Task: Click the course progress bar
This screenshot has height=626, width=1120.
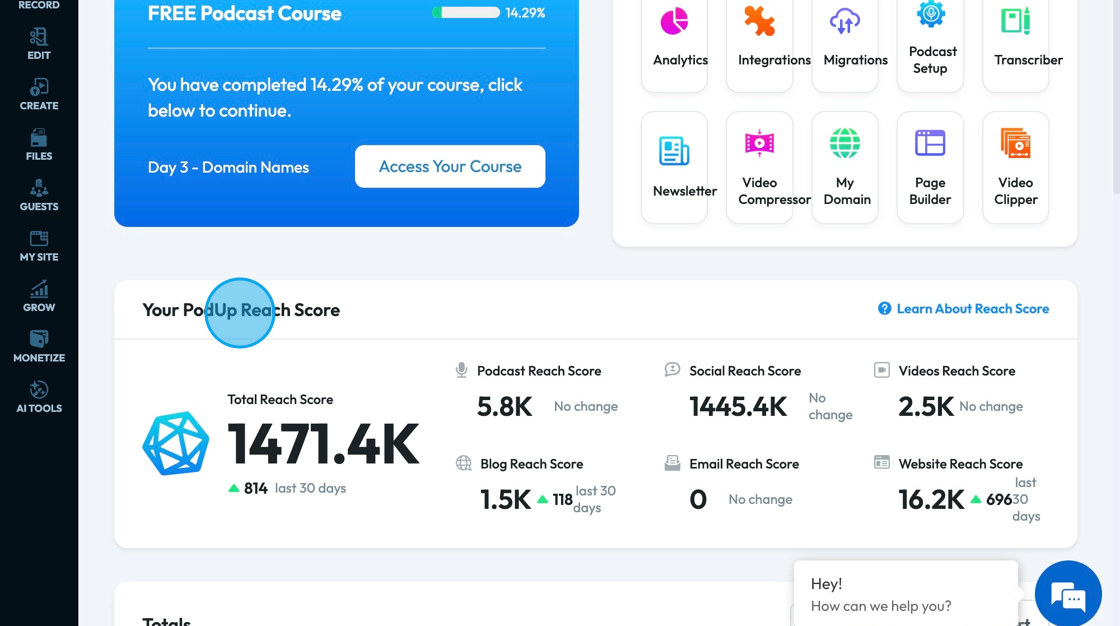Action: click(466, 12)
